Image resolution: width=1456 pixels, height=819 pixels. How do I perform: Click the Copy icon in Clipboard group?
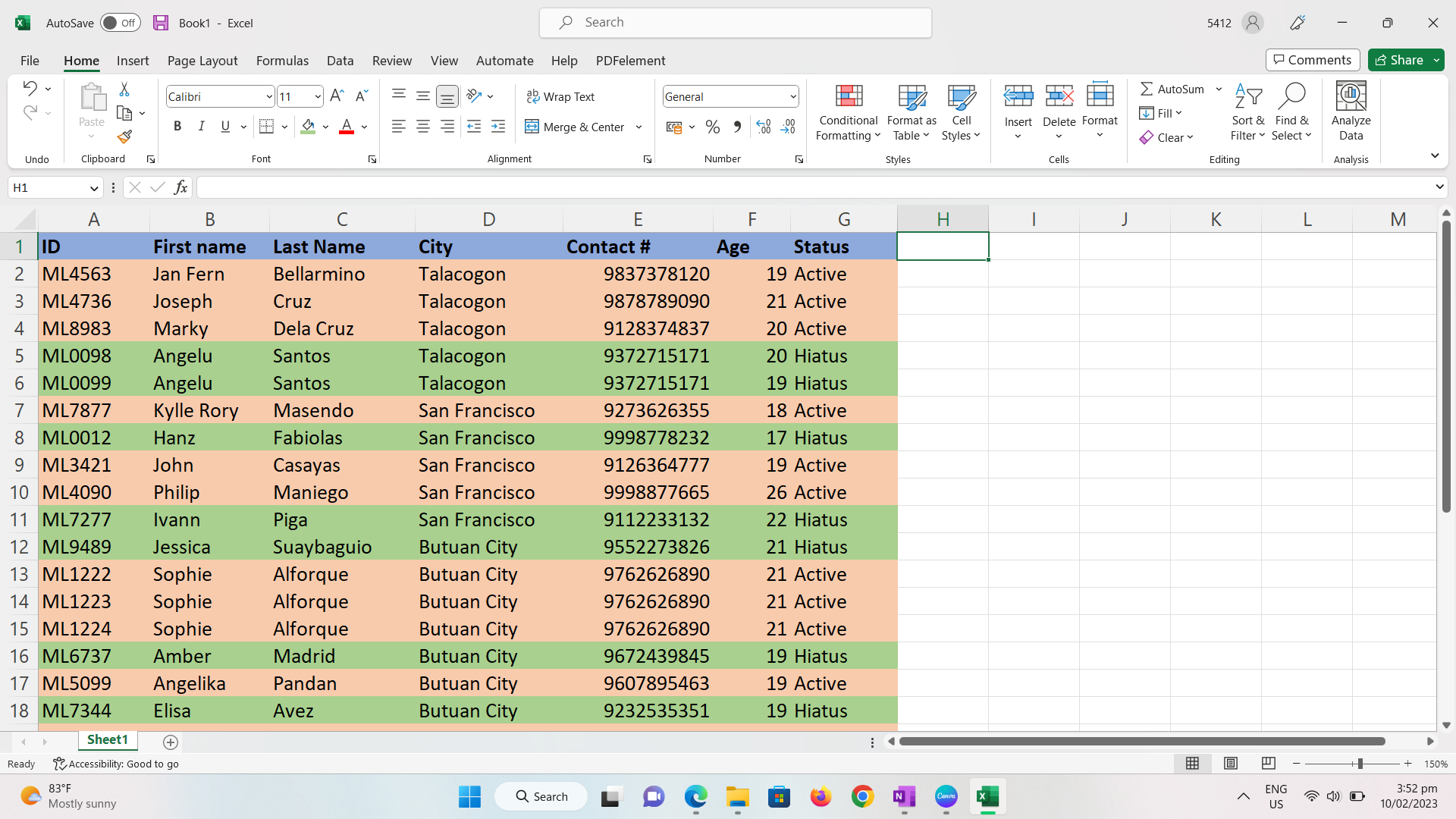(124, 113)
